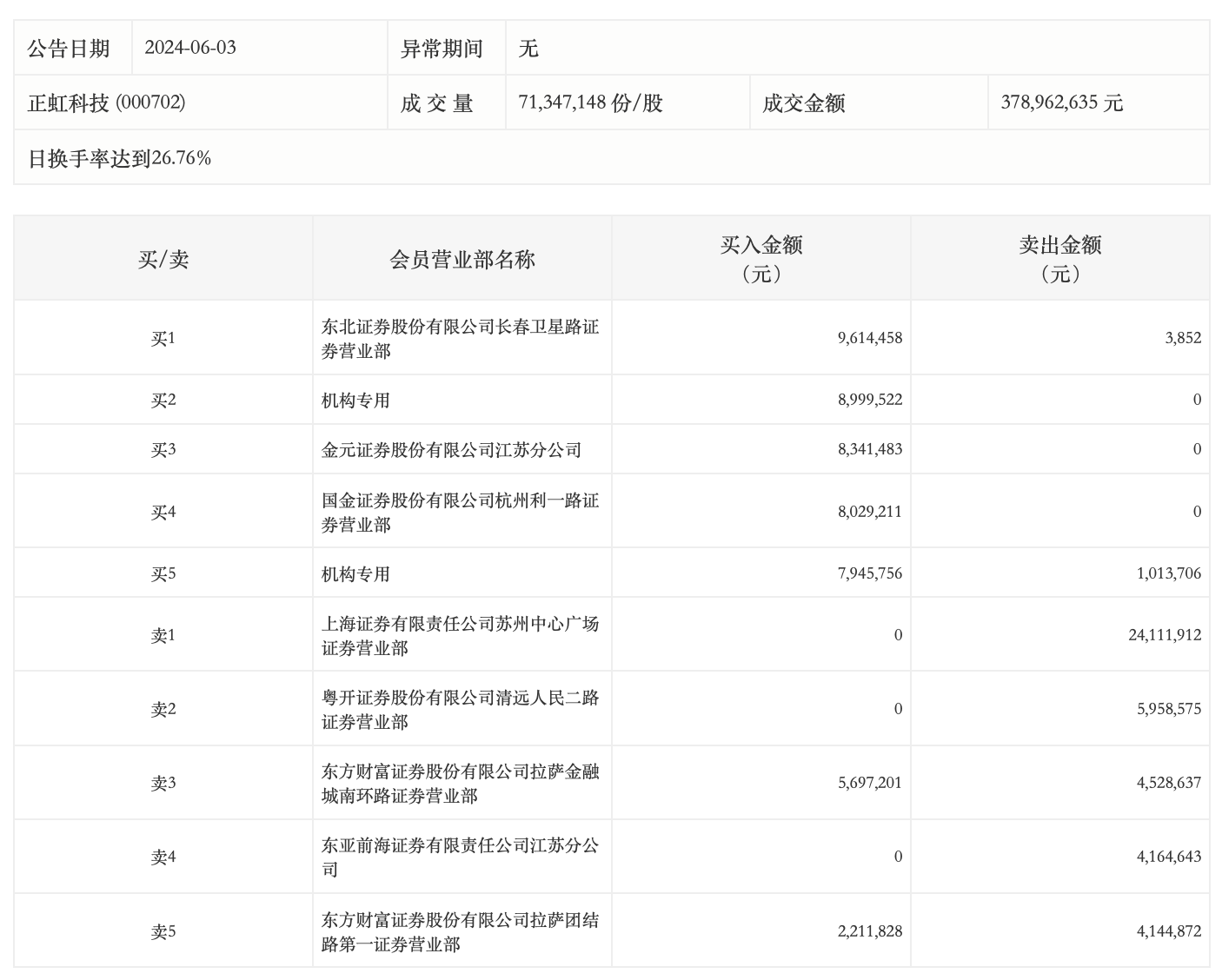Click 上海证券 苏州中心广场 branch name

(461, 636)
